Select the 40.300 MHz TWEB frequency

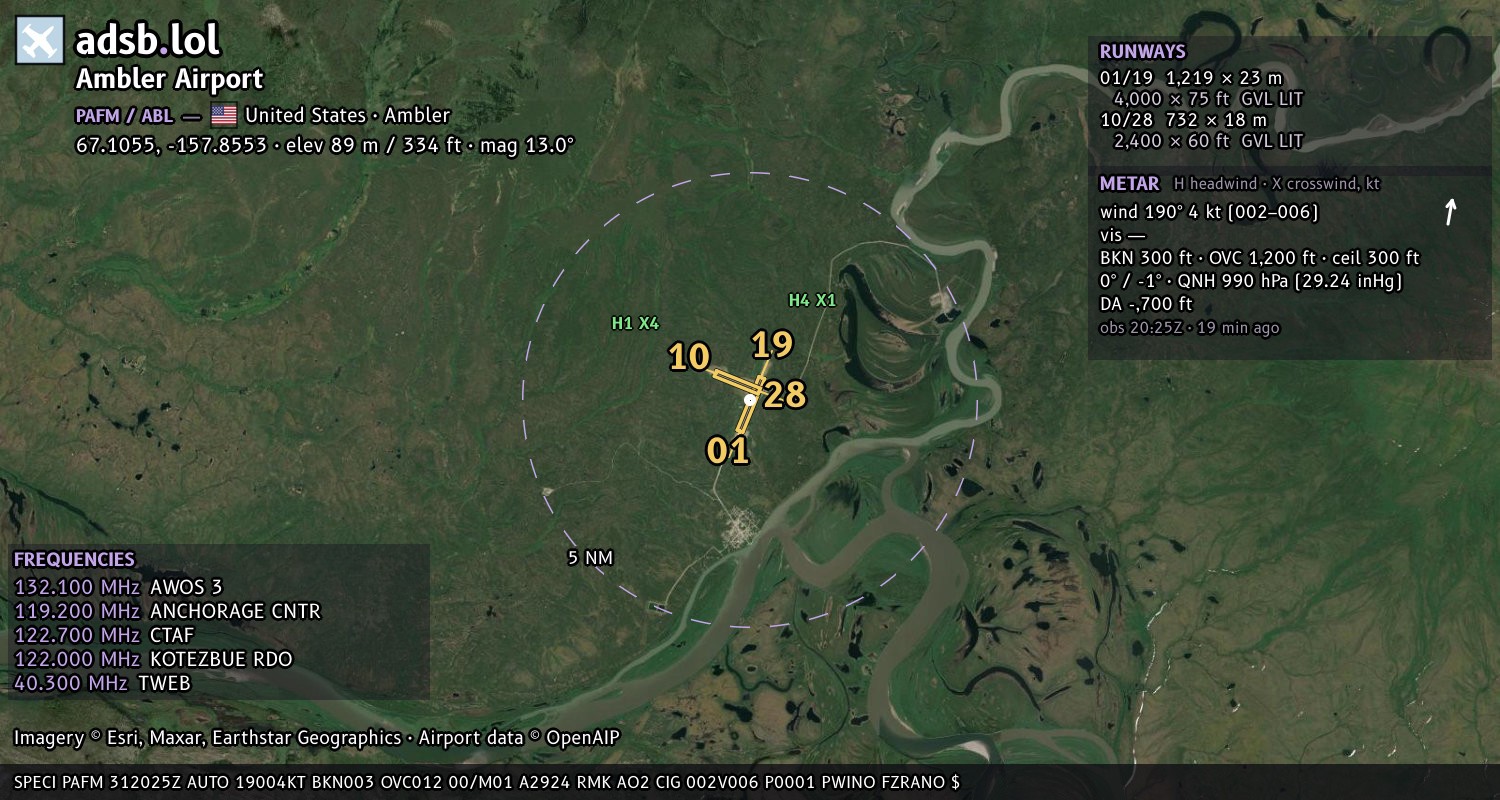coord(102,683)
